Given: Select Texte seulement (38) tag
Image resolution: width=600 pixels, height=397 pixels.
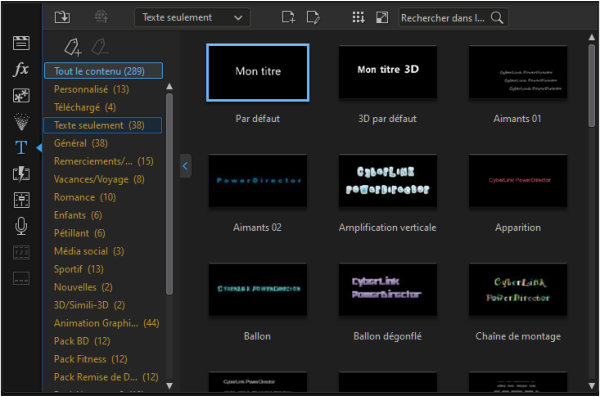Looking at the screenshot, I should click(103, 125).
